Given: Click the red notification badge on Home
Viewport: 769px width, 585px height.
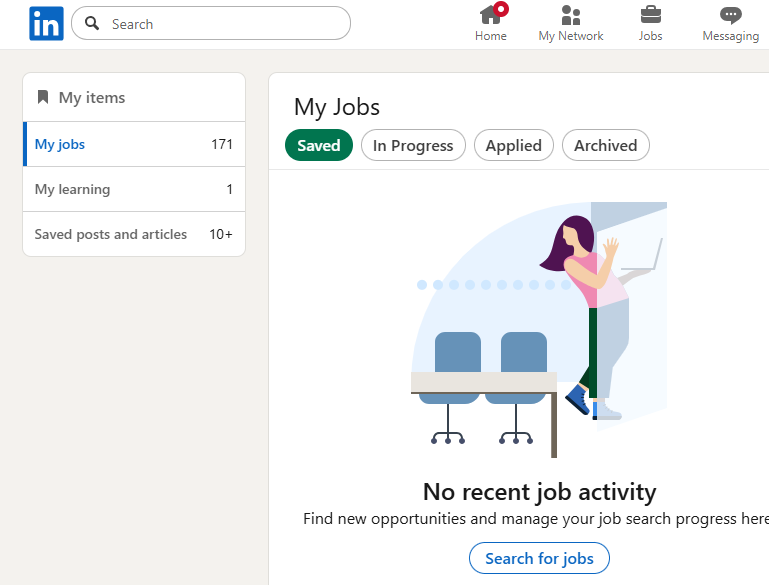Looking at the screenshot, I should (502, 9).
